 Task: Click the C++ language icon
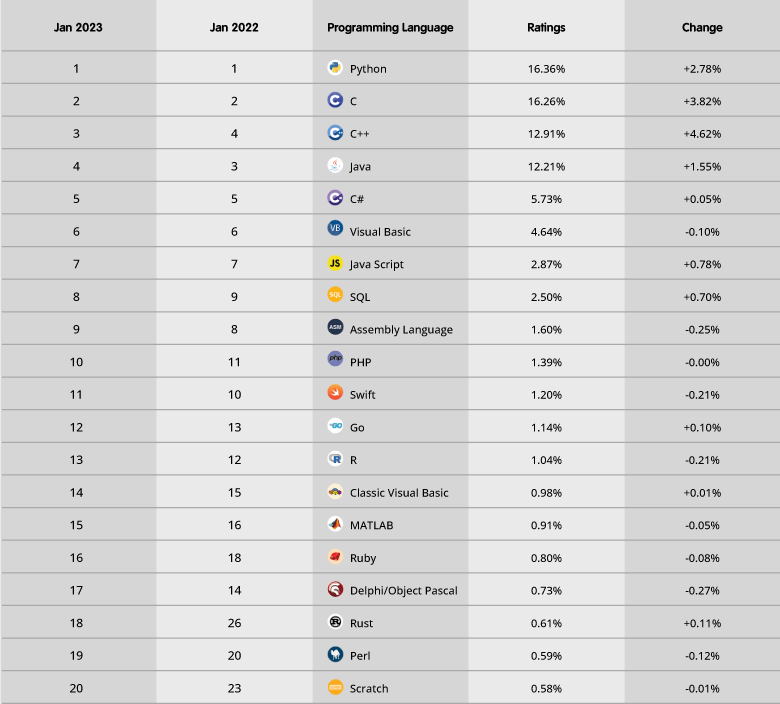pyautogui.click(x=335, y=133)
